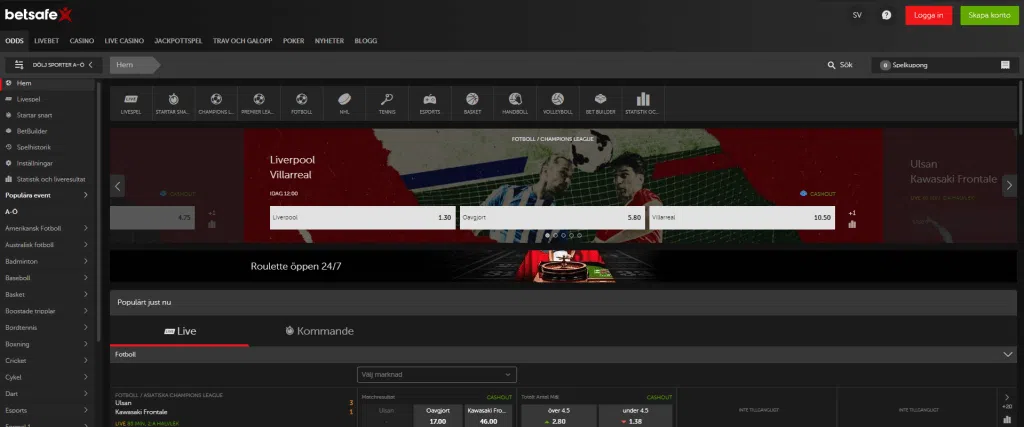This screenshot has width=1024, height=427.
Task: Click the Logga in button
Action: (x=929, y=15)
